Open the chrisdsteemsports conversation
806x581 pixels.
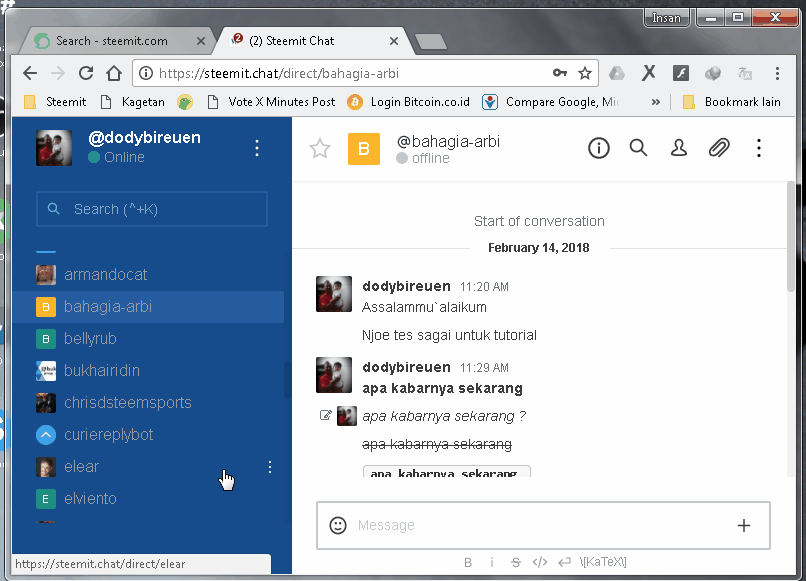coord(148,403)
